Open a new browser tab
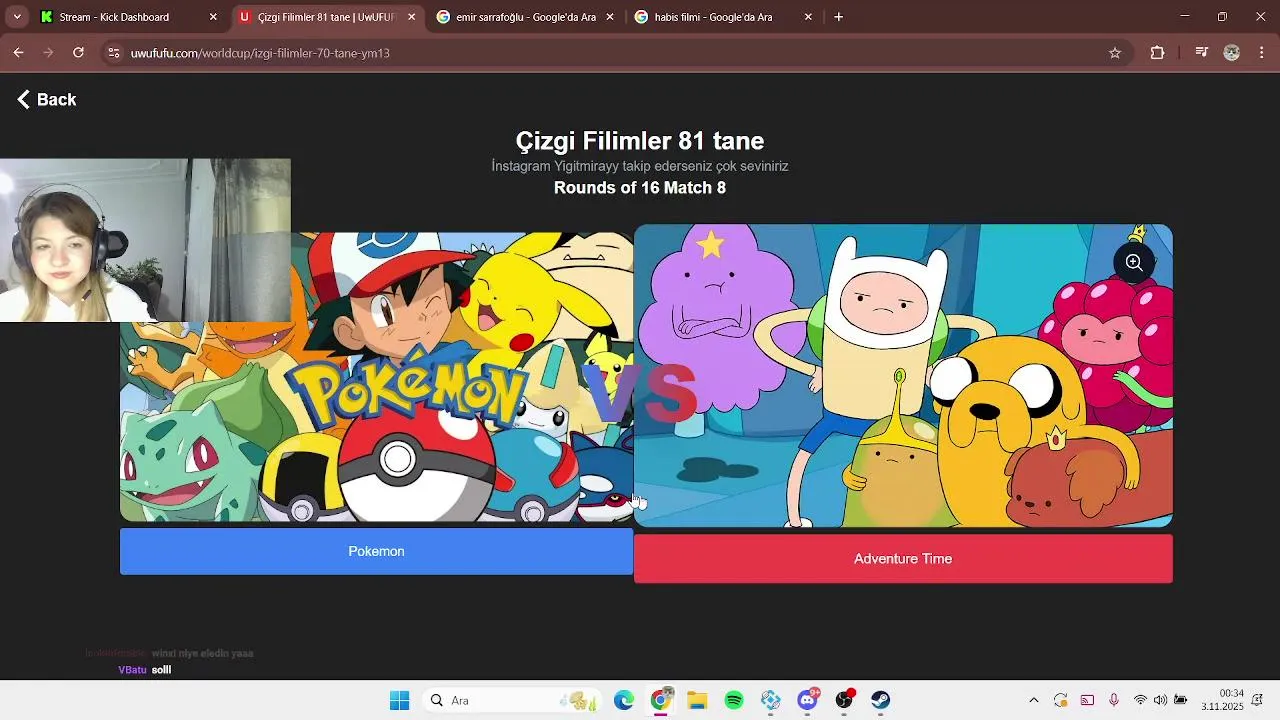 pyautogui.click(x=838, y=17)
